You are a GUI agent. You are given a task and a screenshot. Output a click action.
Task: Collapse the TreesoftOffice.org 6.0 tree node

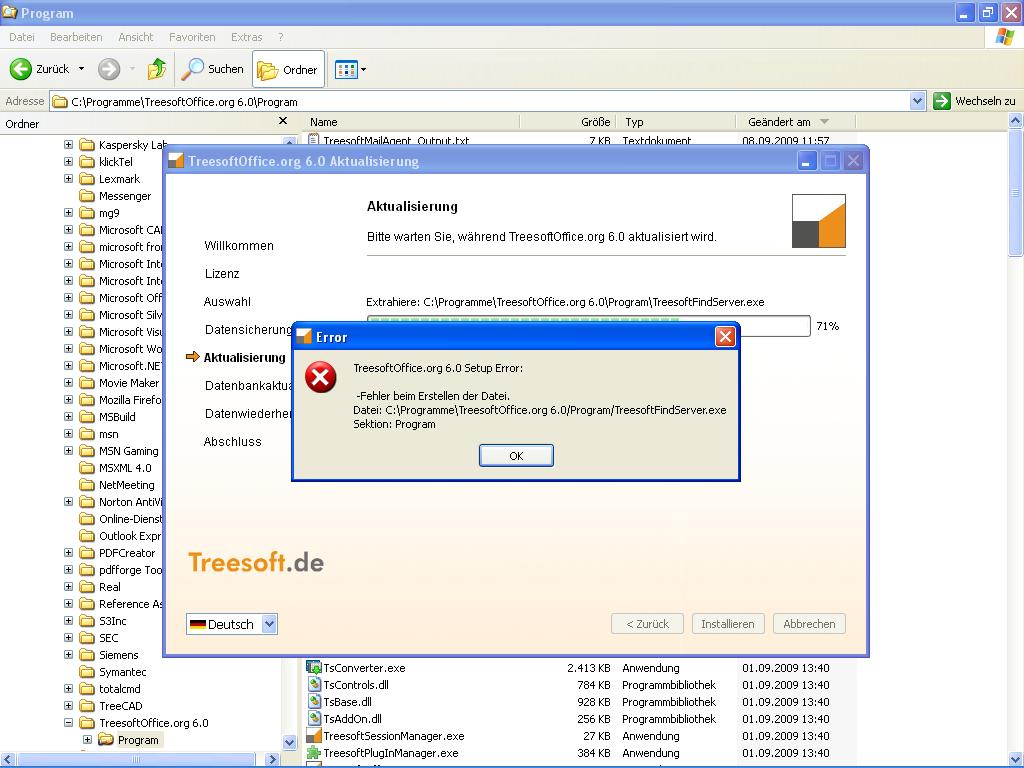coord(69,723)
